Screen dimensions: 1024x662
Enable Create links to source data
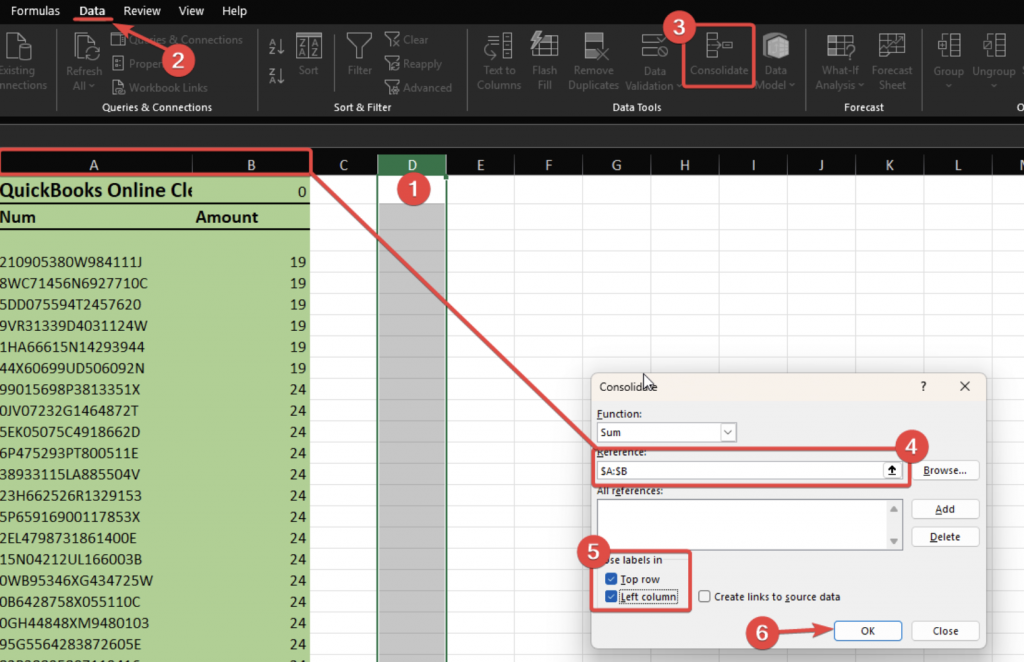[705, 597]
